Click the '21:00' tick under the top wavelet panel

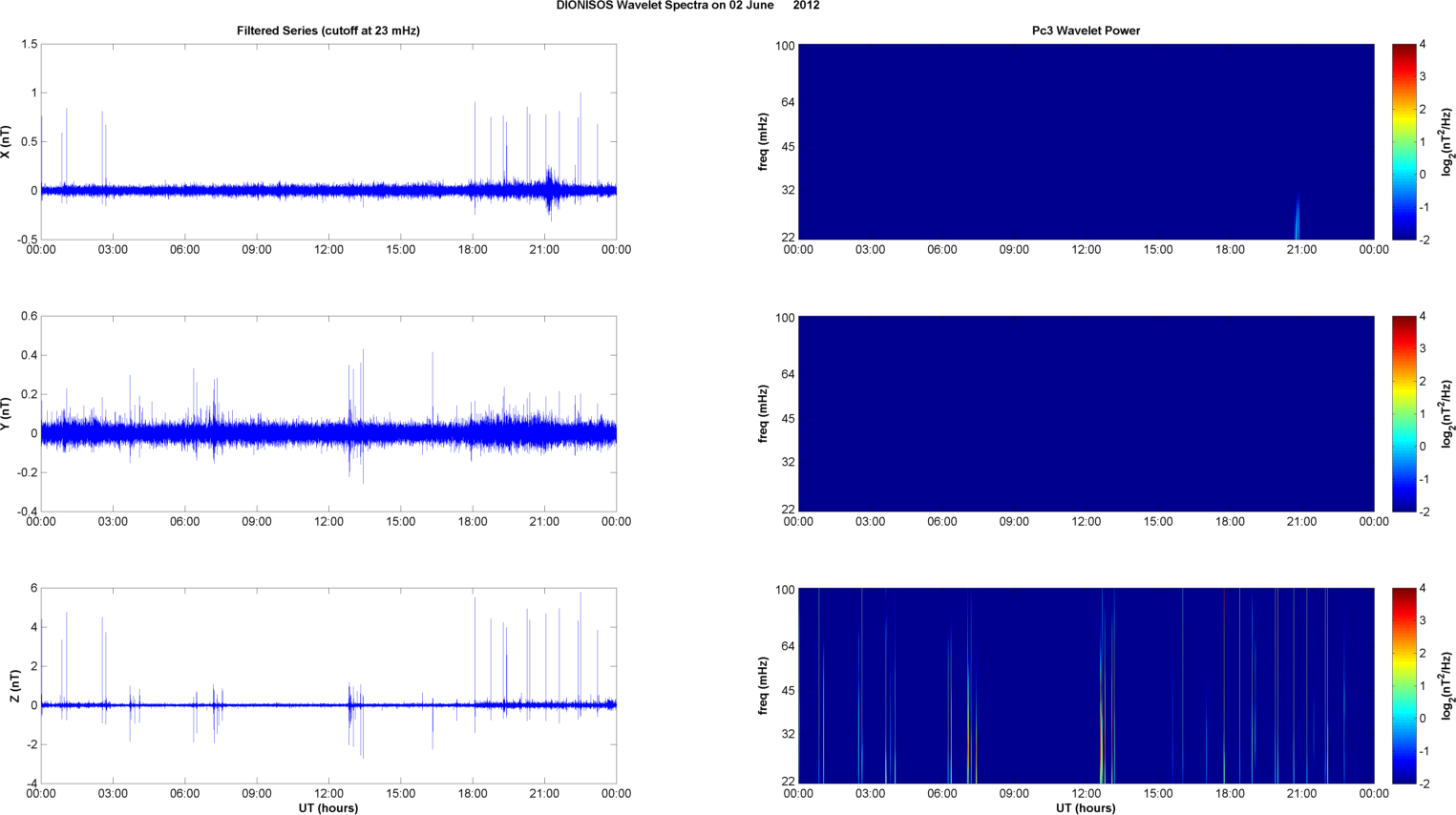(1301, 250)
